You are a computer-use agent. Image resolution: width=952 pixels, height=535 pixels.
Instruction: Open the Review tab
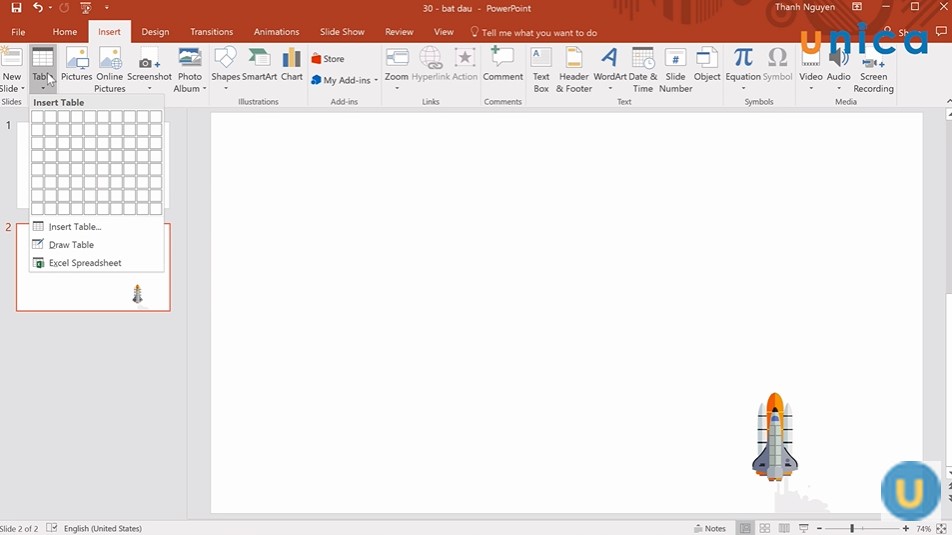pos(399,32)
